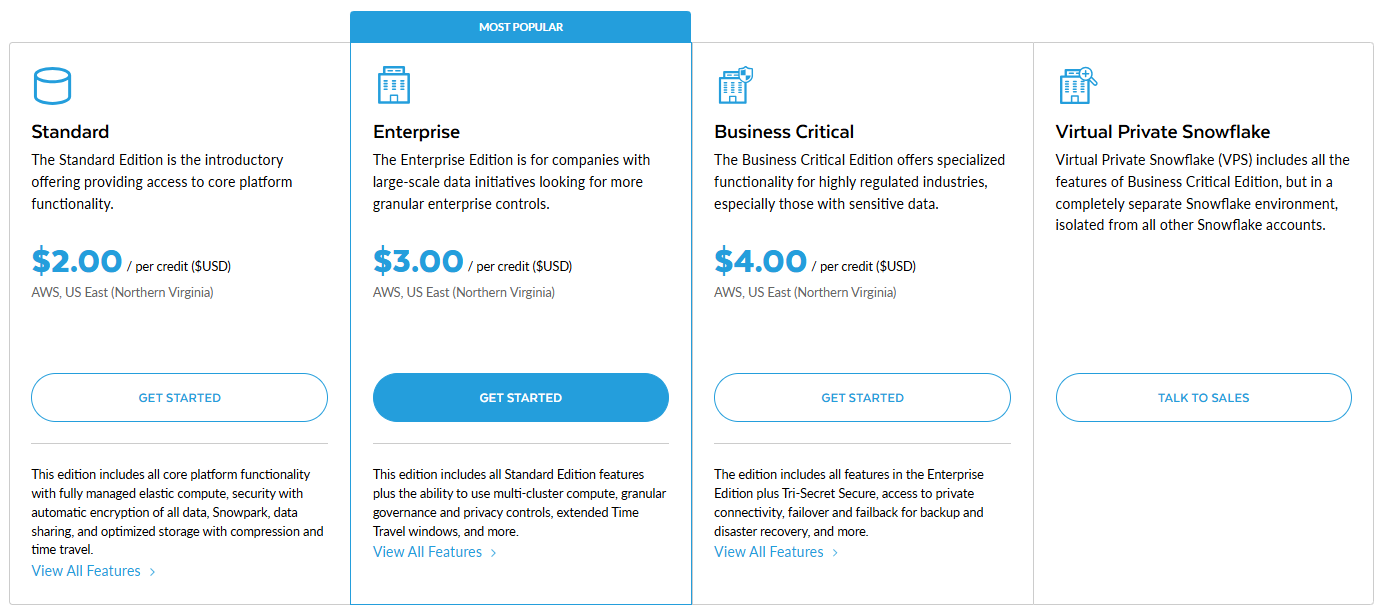Click the $4.00 per credit price
This screenshot has width=1381, height=612.
(761, 261)
